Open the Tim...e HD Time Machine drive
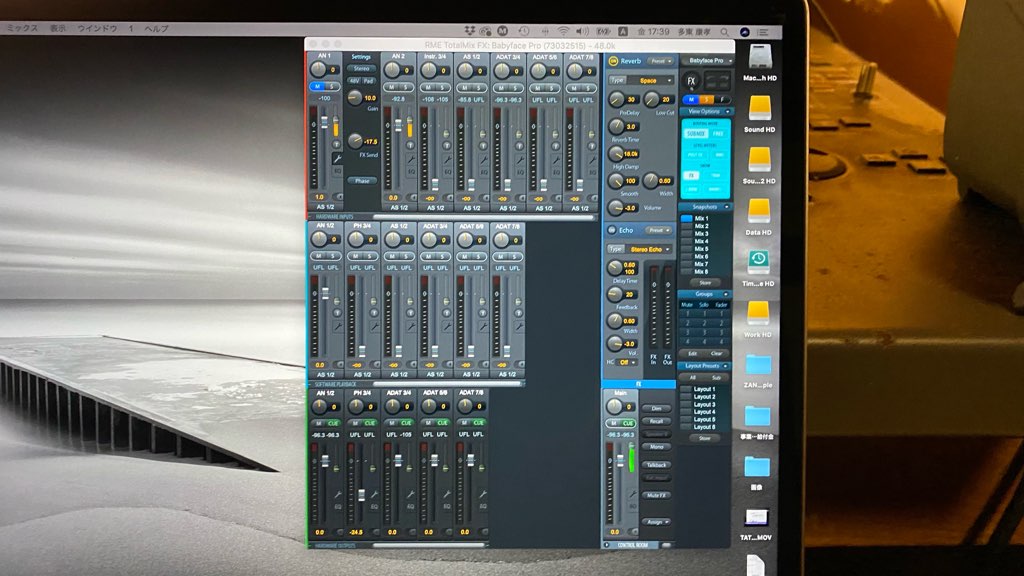 pos(758,263)
